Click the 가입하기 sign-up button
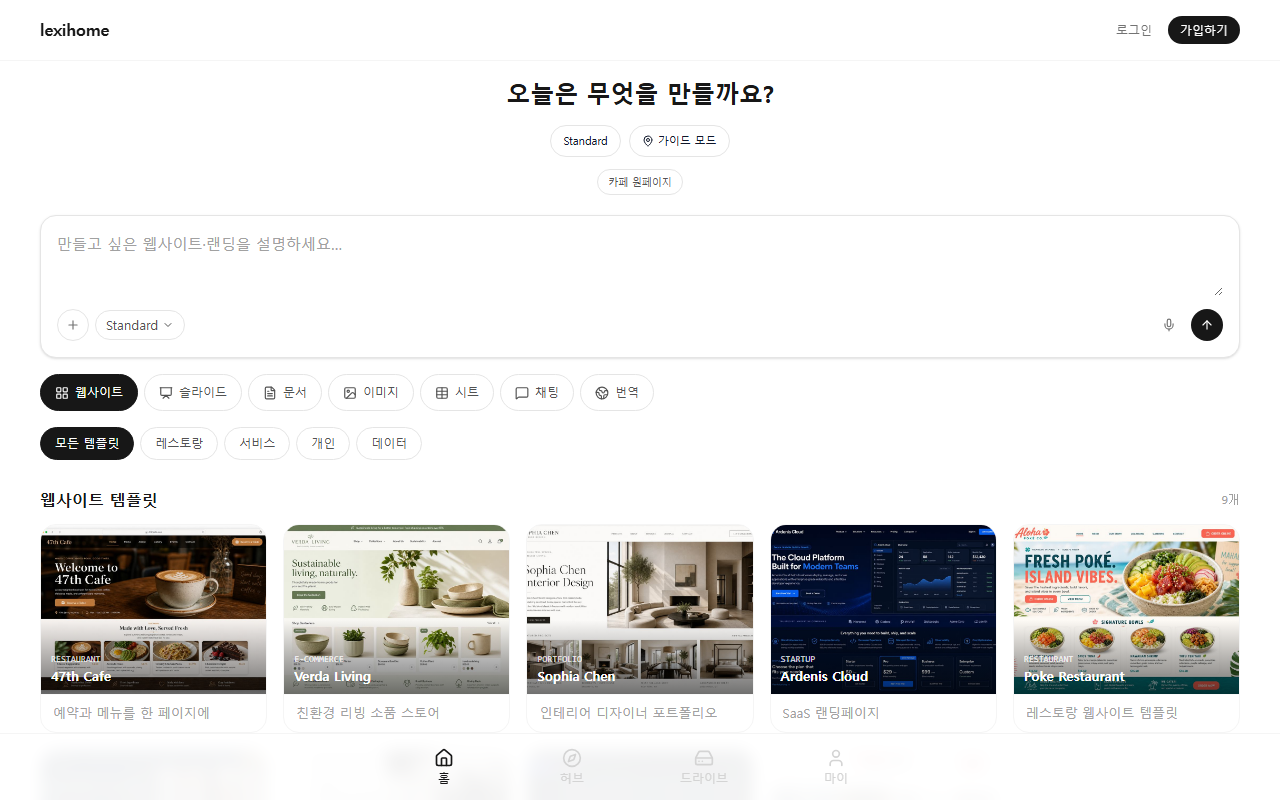This screenshot has width=1280, height=800. pyautogui.click(x=1204, y=30)
